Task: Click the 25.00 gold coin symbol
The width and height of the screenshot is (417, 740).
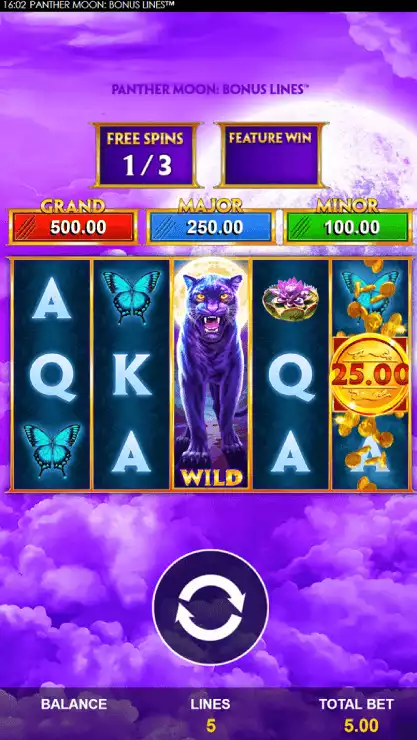Action: tap(370, 374)
